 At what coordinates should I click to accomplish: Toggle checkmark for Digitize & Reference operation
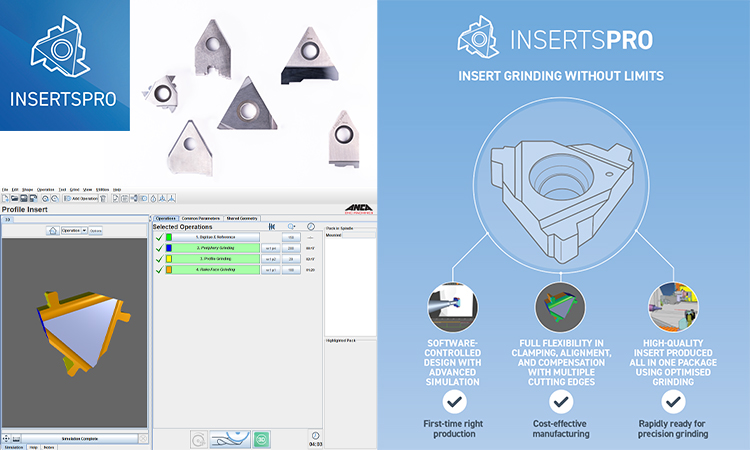[x=159, y=237]
